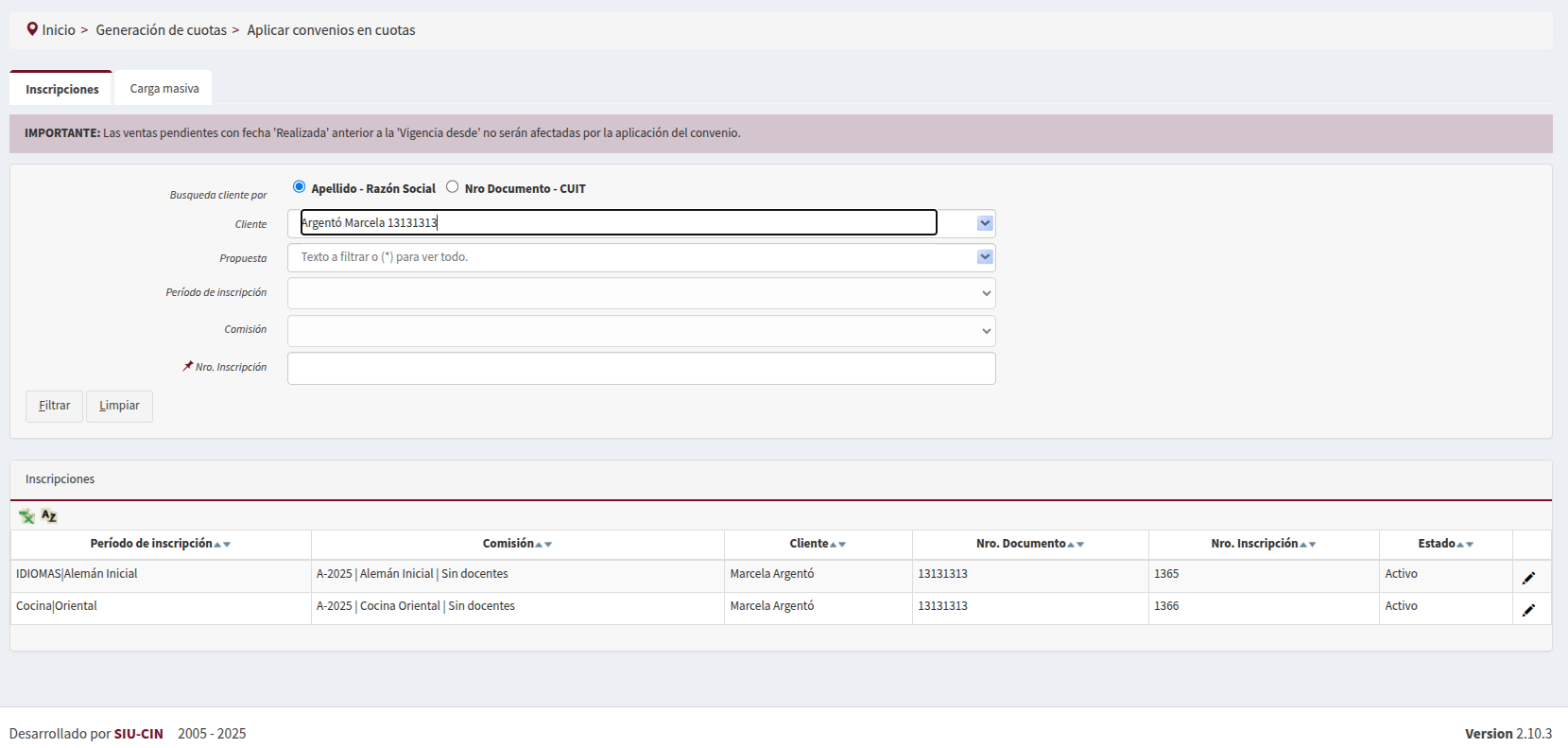Viewport: 1568px width, 748px height.
Task: Go to Generación de cuotas breadcrumb
Action: pos(161,30)
